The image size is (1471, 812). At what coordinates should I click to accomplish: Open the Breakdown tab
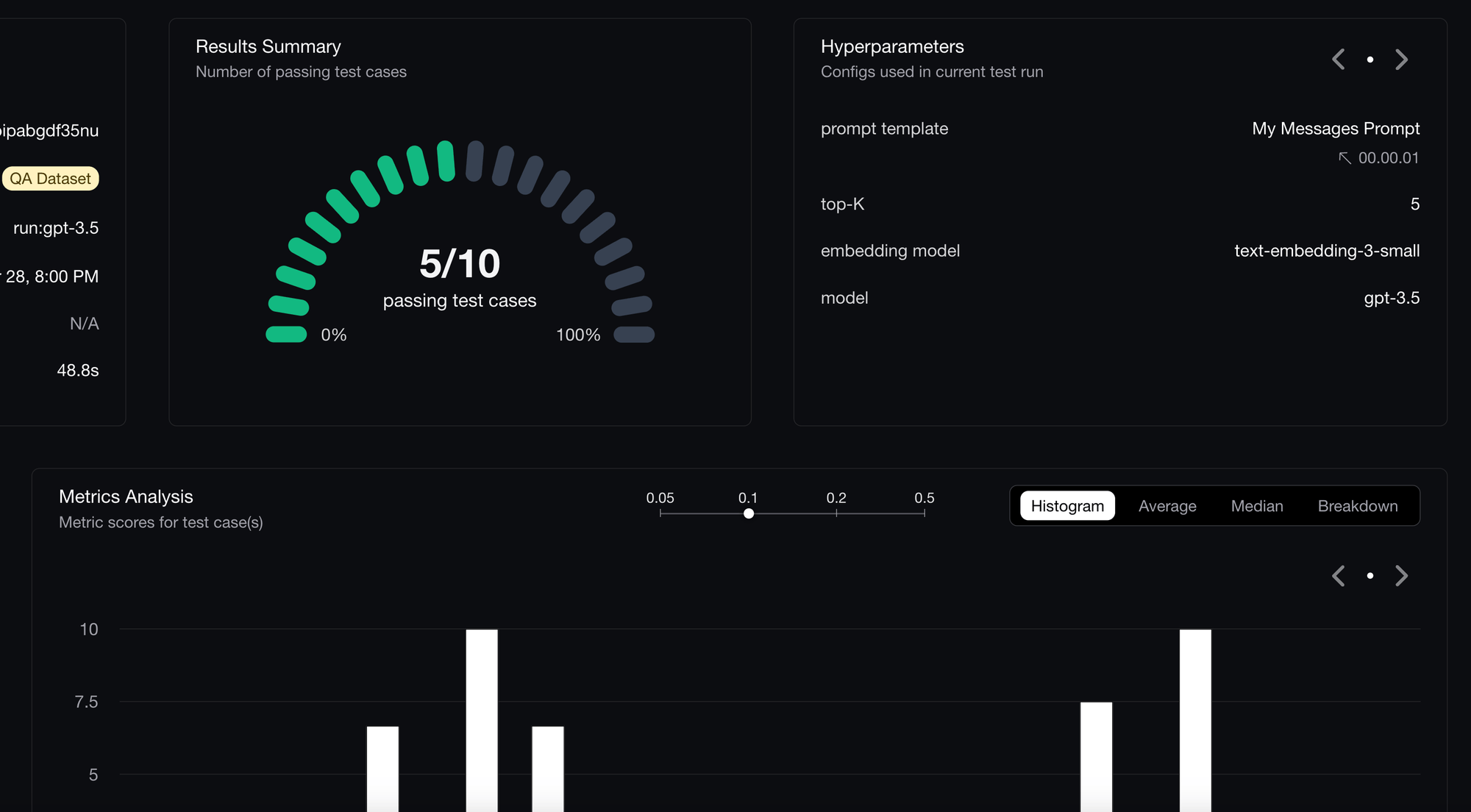[1357, 506]
